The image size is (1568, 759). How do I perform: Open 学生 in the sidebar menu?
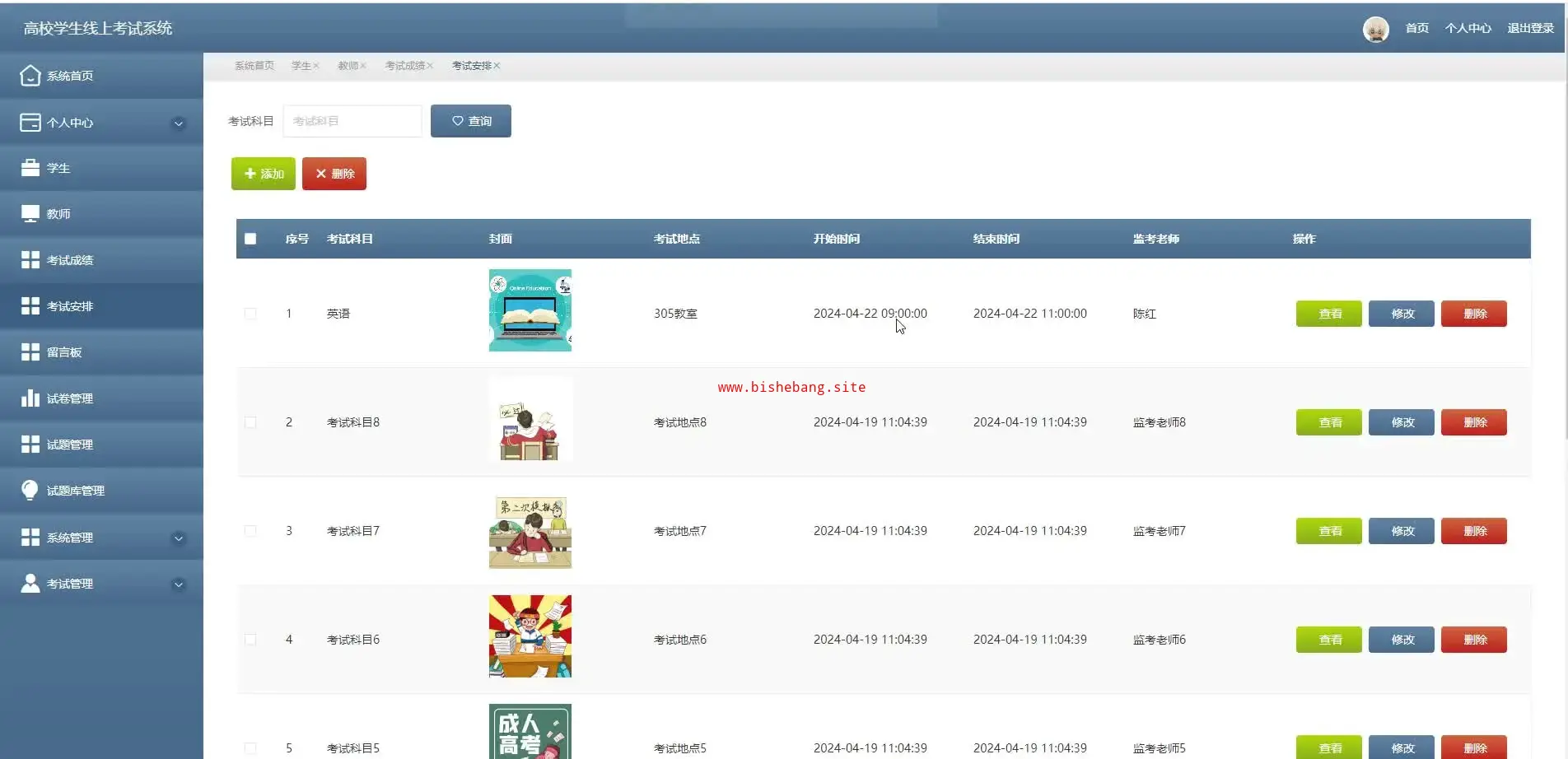[101, 168]
